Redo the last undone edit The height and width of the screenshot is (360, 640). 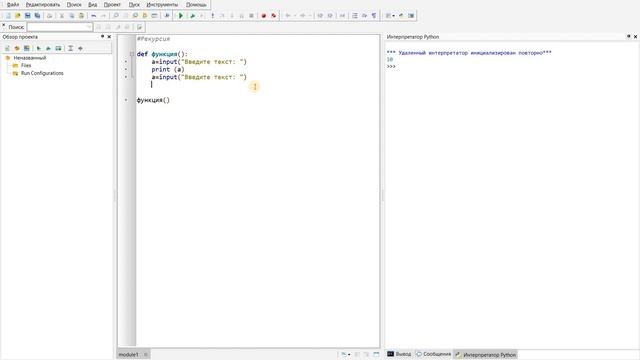(x=103, y=16)
